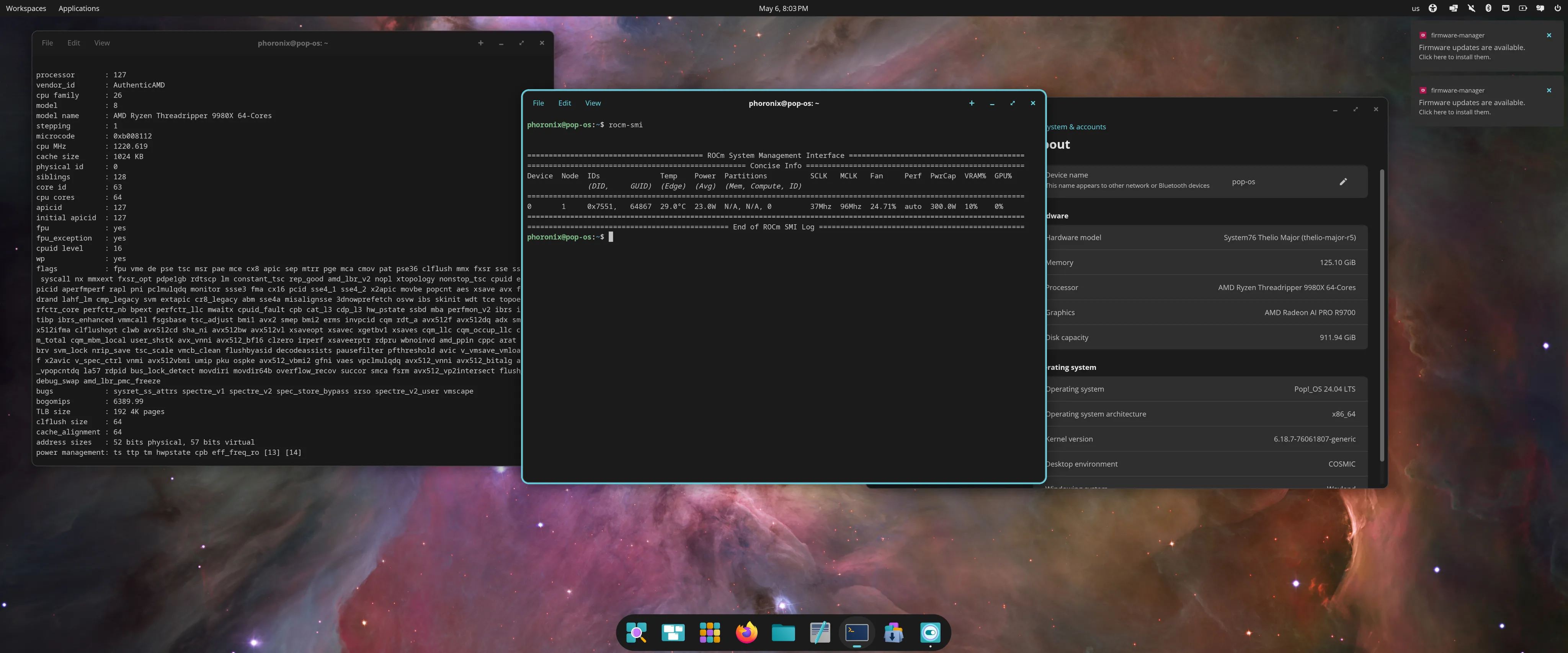This screenshot has height=653, width=1568.
Task: Click the Settings window vertical scrollbar
Action: (1382, 315)
